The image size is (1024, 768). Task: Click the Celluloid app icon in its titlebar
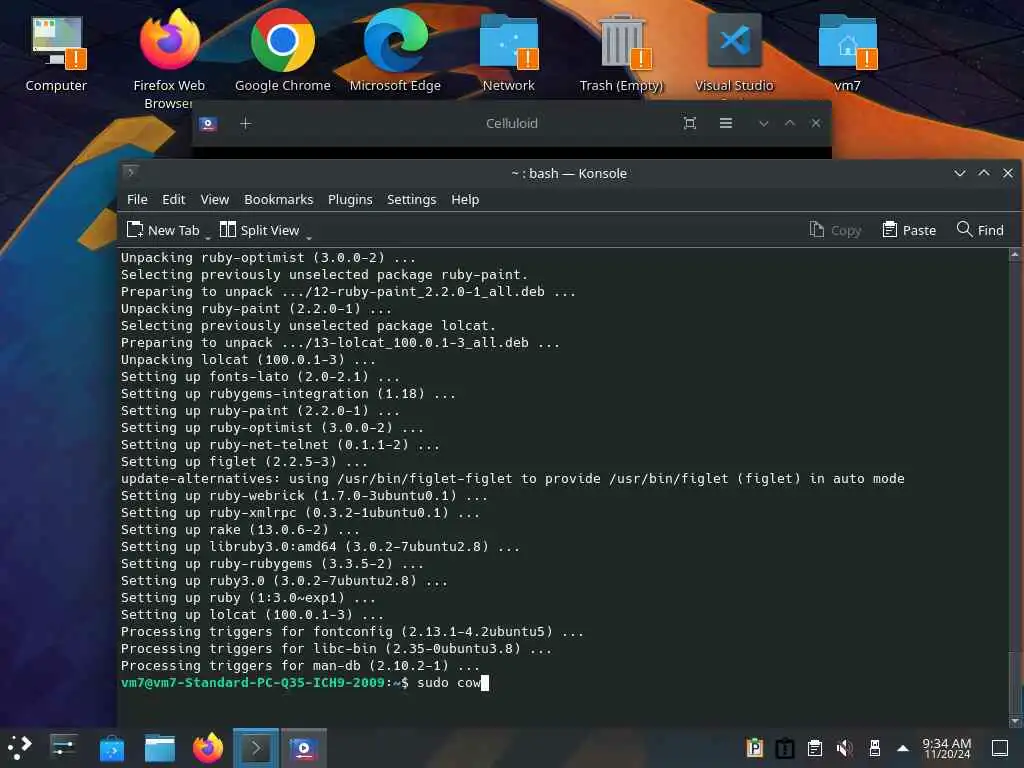coord(208,123)
